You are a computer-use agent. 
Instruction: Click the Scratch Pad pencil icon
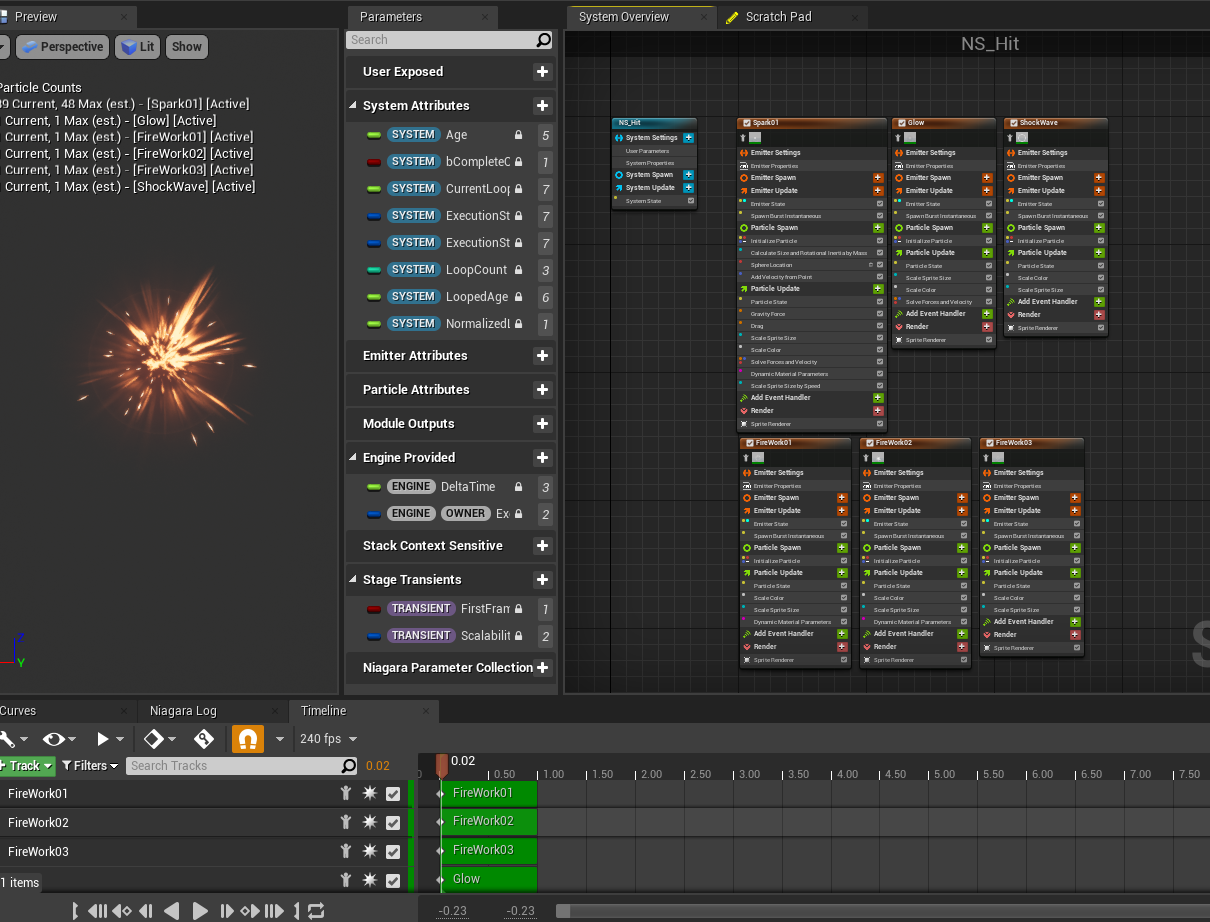(x=732, y=17)
